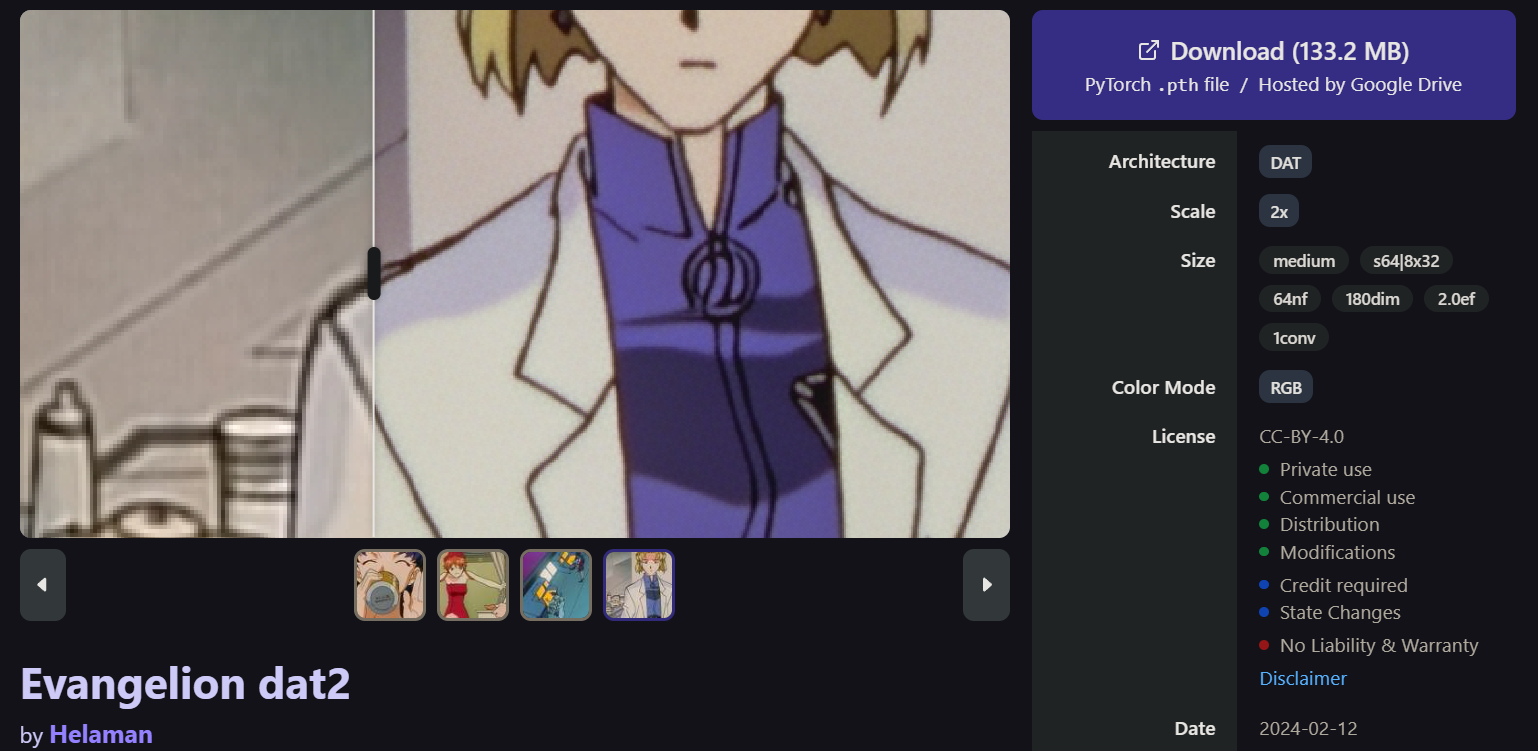Open the author Helaman's profile link
This screenshot has height=751, width=1538.
point(101,735)
